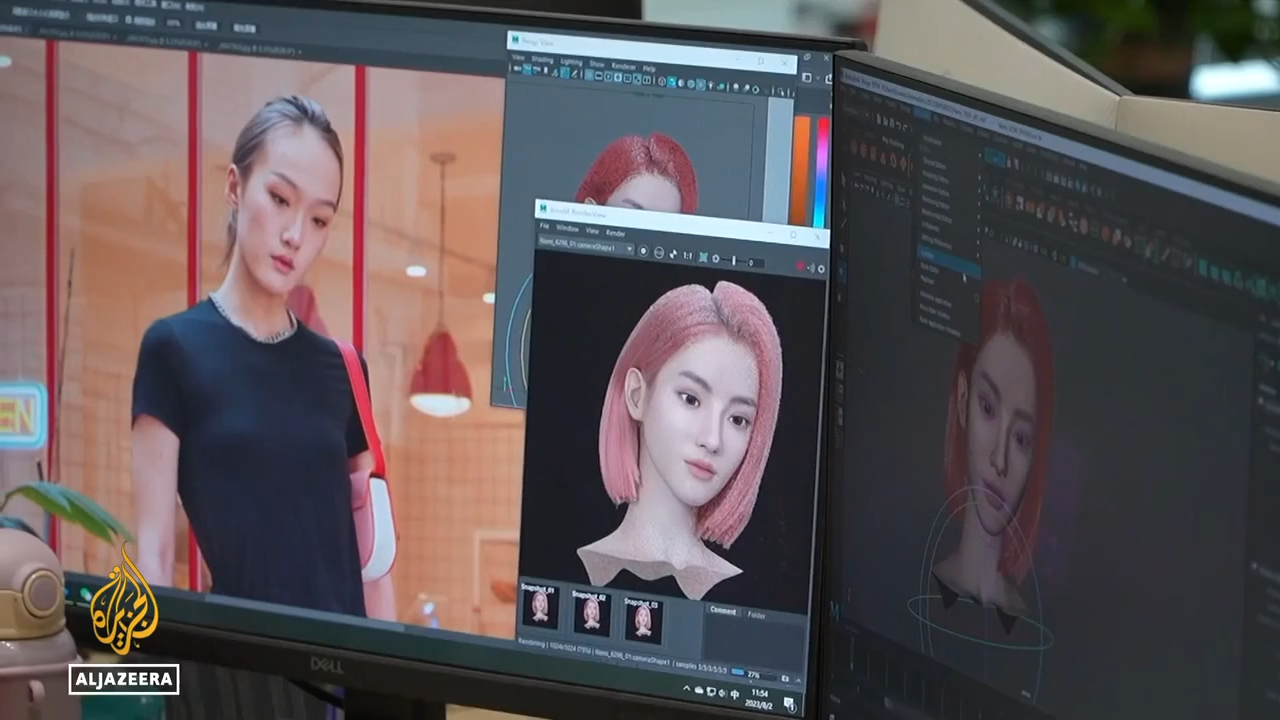Switch to the Folder tab
Screen dimensions: 1280x720
757,616
